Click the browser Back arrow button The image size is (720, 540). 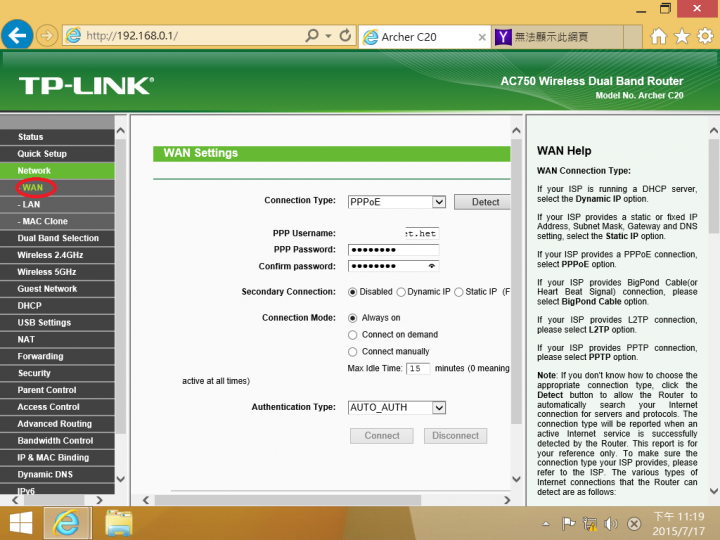tap(17, 35)
